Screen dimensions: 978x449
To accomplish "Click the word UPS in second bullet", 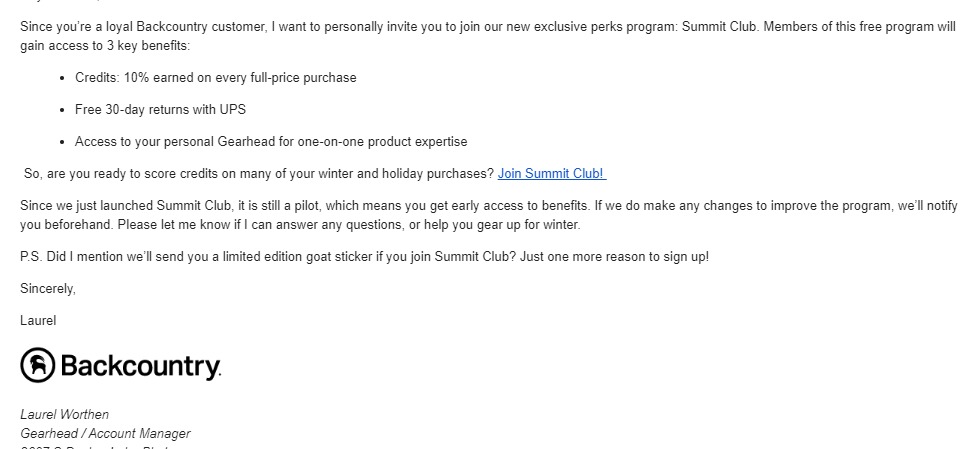I will coord(233,110).
